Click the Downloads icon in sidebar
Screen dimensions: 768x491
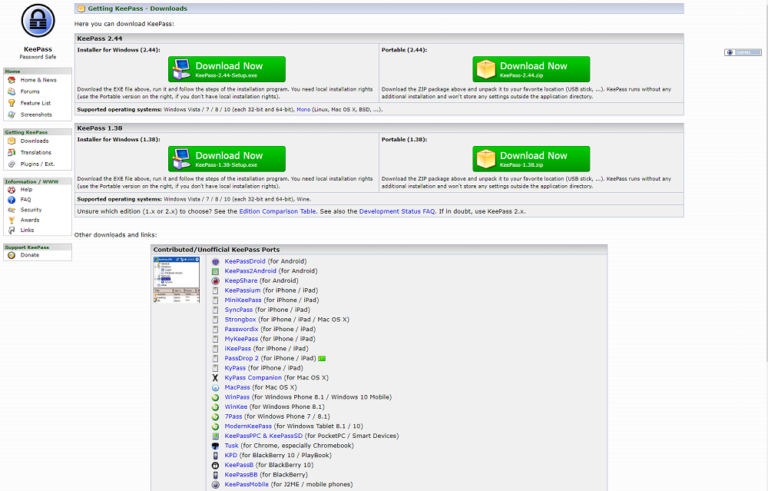11,141
